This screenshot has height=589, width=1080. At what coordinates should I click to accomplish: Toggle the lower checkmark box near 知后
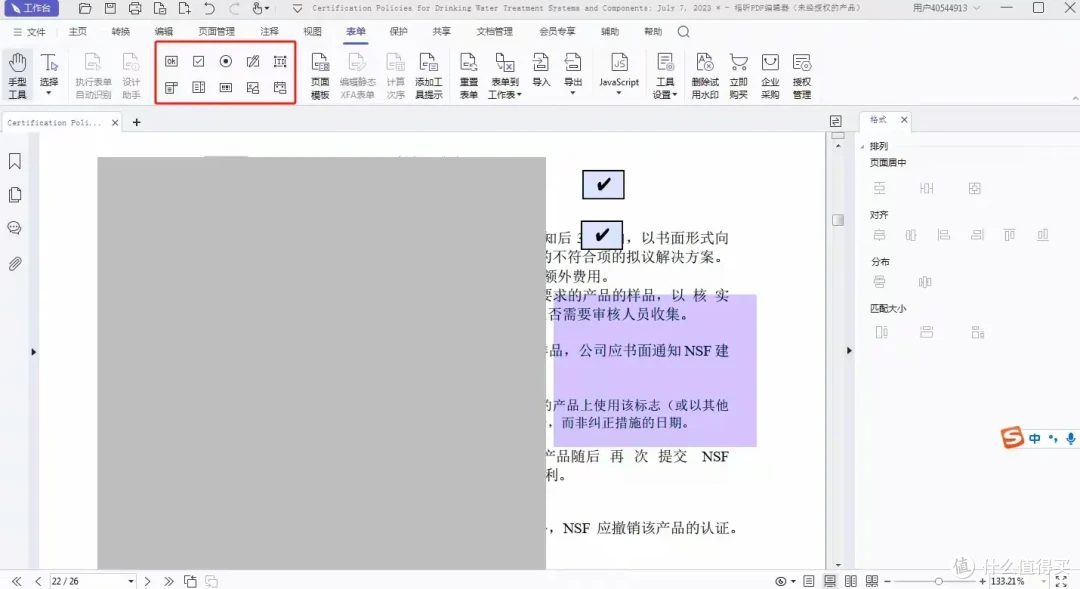tap(602, 235)
